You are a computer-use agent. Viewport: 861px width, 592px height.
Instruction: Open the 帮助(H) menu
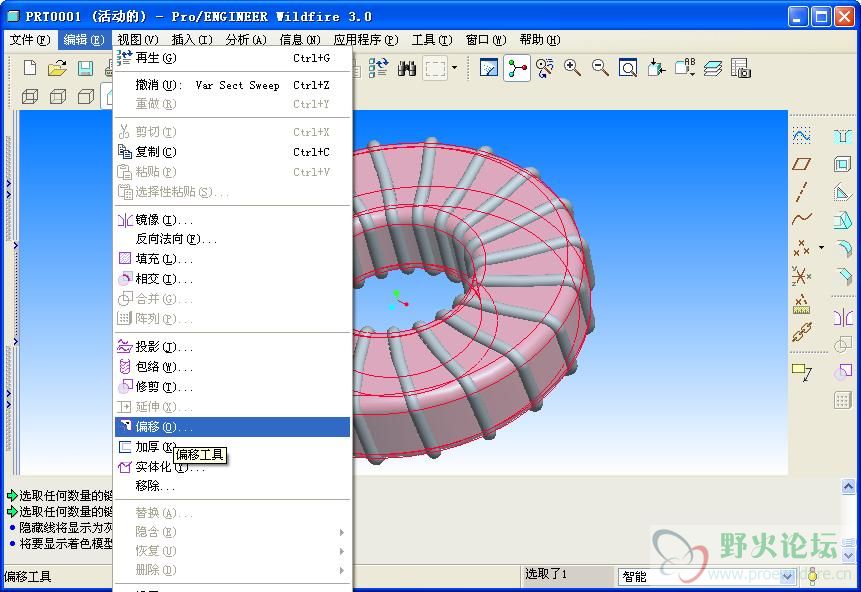click(x=540, y=40)
